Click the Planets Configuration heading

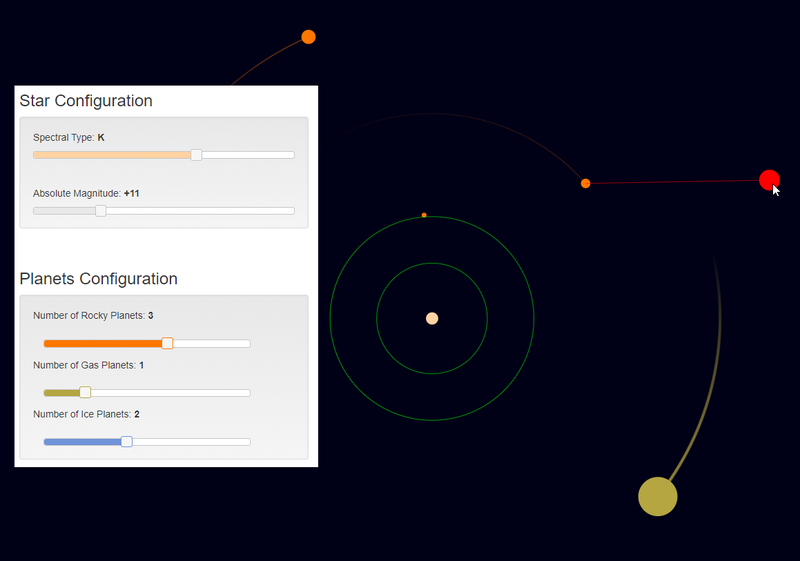(98, 279)
